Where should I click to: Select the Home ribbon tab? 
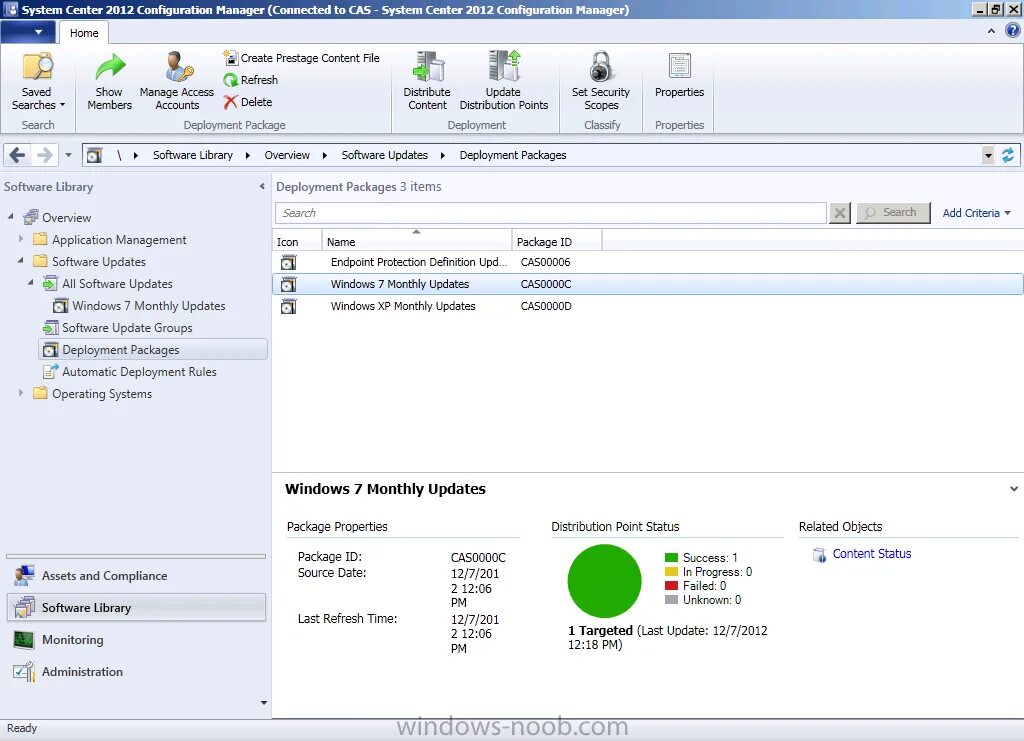tap(84, 33)
